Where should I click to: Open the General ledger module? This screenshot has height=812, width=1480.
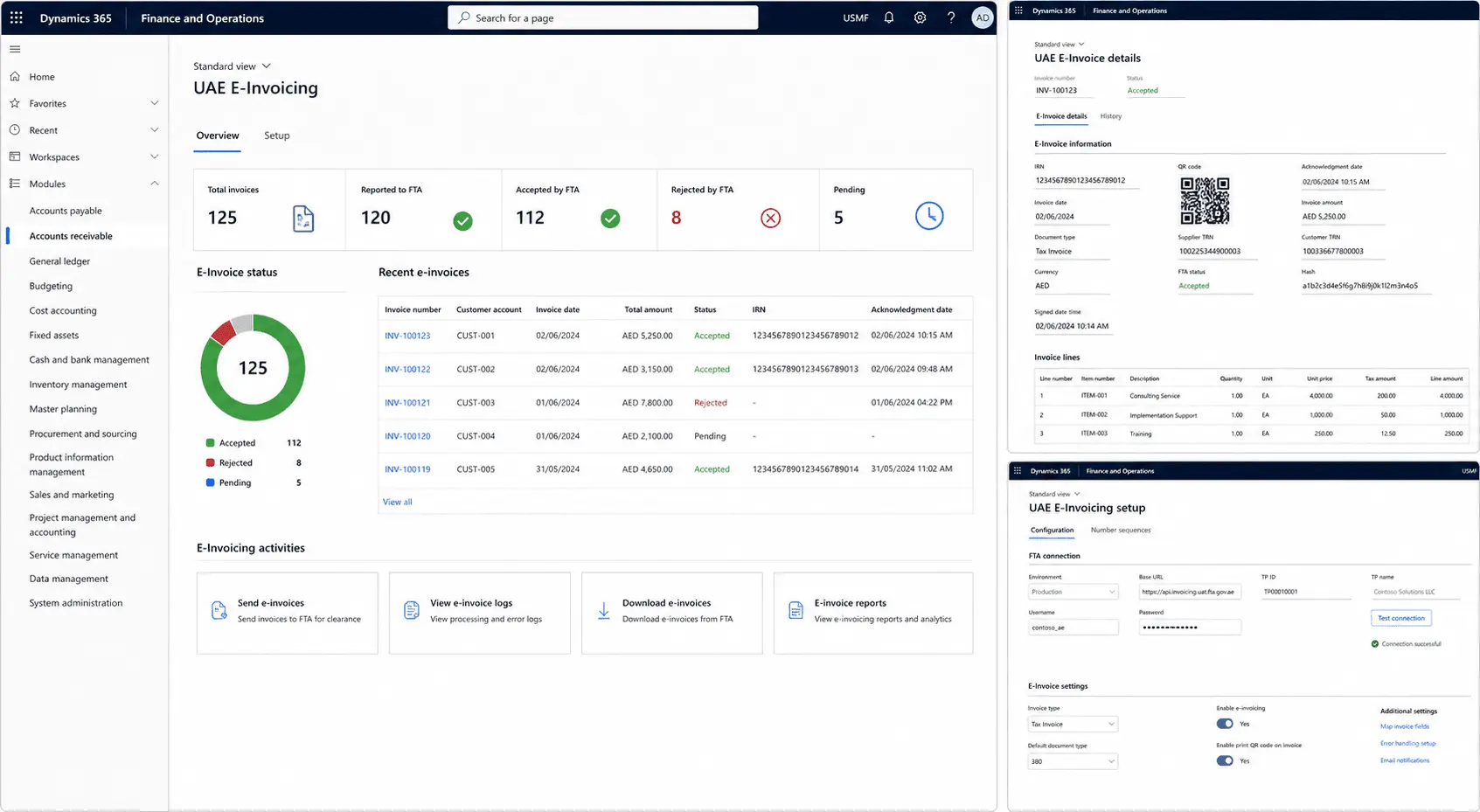(59, 261)
